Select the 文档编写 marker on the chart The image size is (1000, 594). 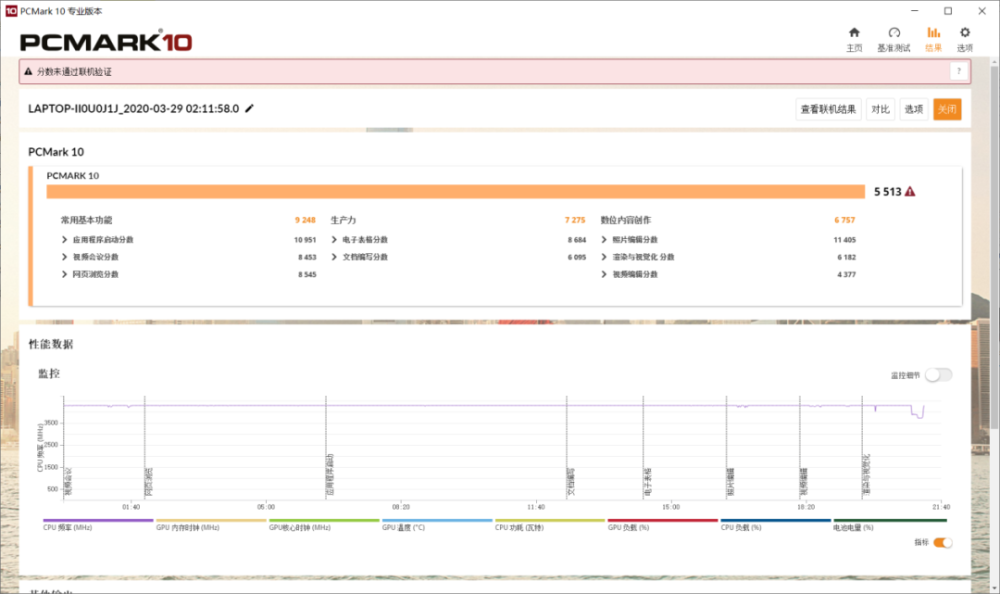571,482
